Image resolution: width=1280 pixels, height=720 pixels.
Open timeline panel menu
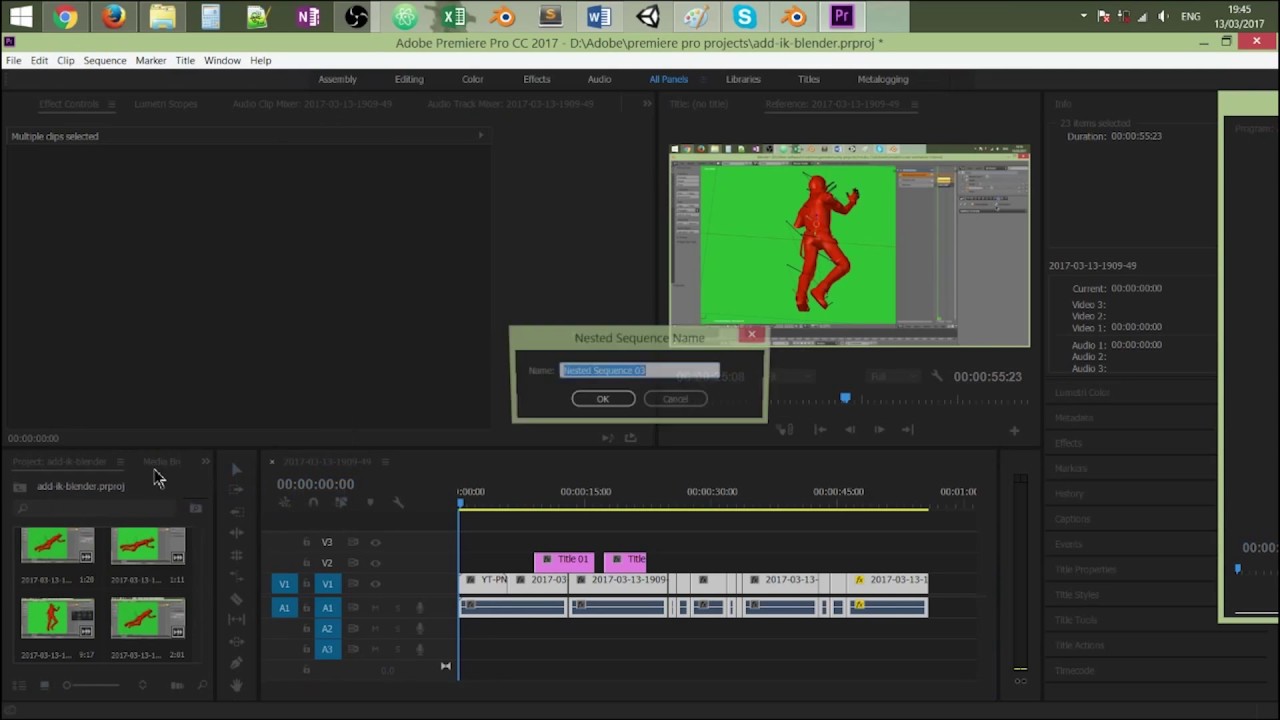coord(385,462)
